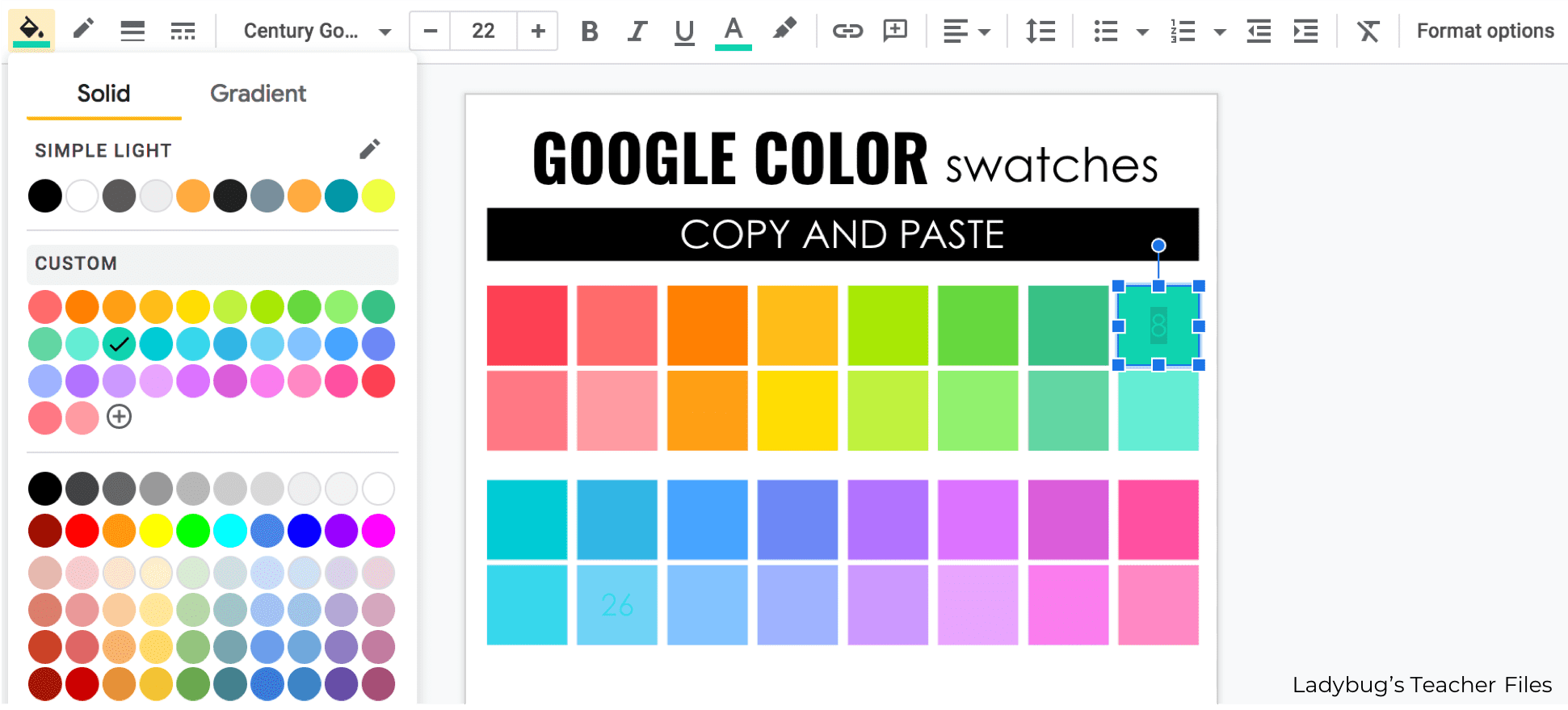Switch to the Gradient tab
Screen dimensions: 1568x710
point(258,94)
